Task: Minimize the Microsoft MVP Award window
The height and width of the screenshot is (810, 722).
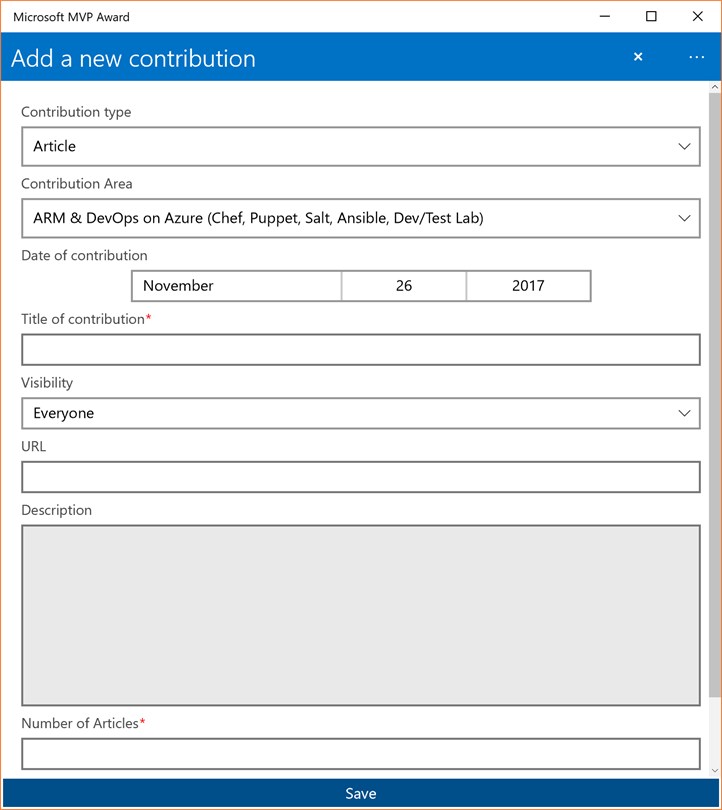Action: pos(605,17)
